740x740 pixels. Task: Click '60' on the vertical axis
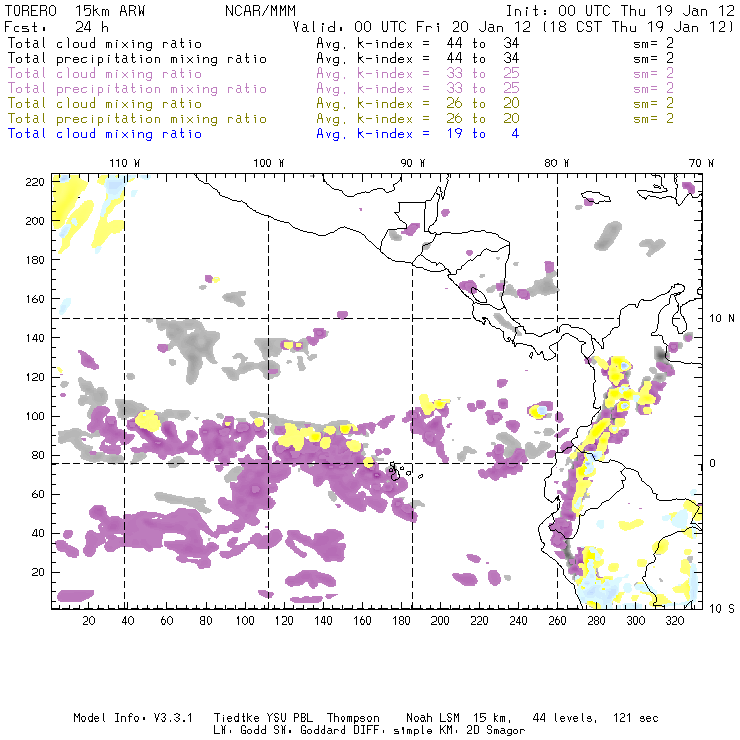(x=38, y=494)
